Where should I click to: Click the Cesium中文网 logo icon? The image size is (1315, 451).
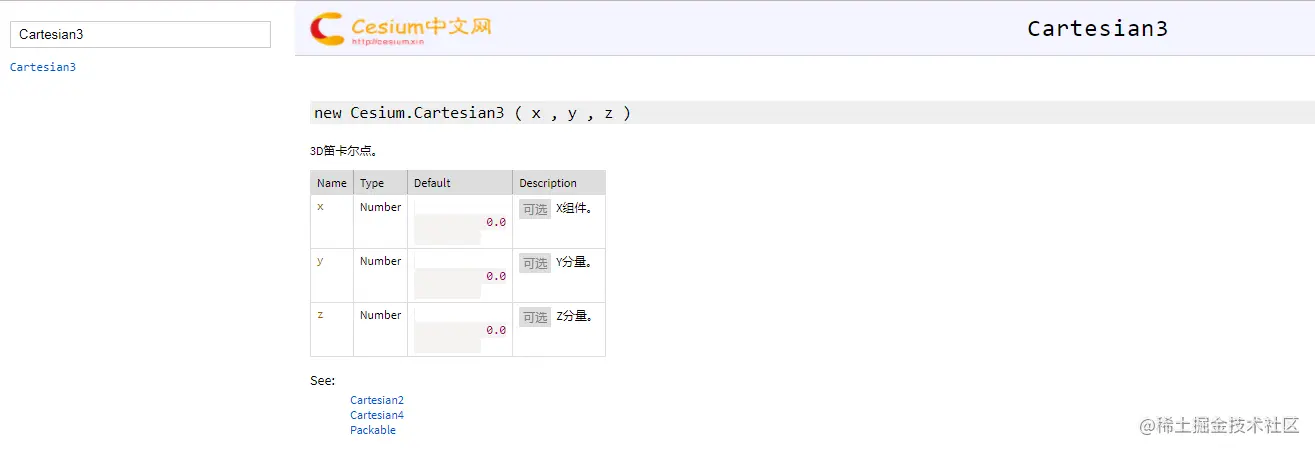tap(327, 28)
